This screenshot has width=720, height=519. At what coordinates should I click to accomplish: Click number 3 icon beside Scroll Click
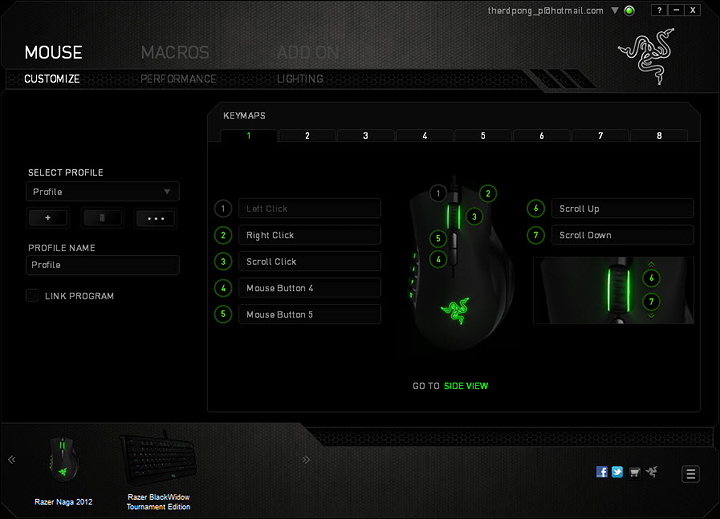coord(223,261)
